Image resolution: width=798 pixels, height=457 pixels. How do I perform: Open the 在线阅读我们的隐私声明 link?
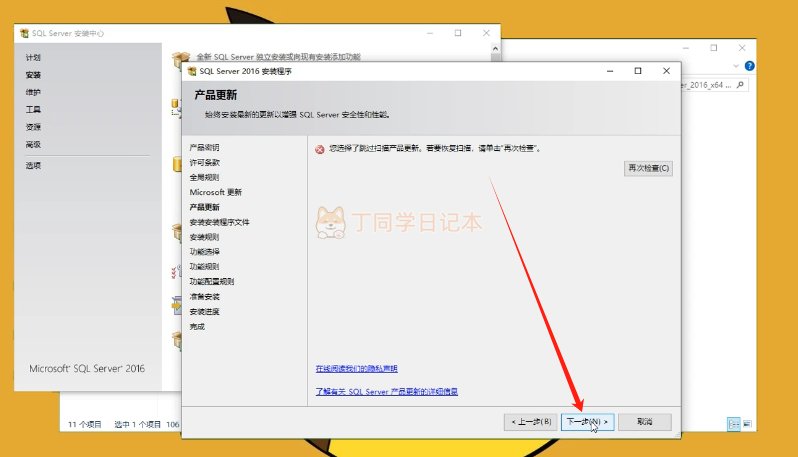coord(356,368)
